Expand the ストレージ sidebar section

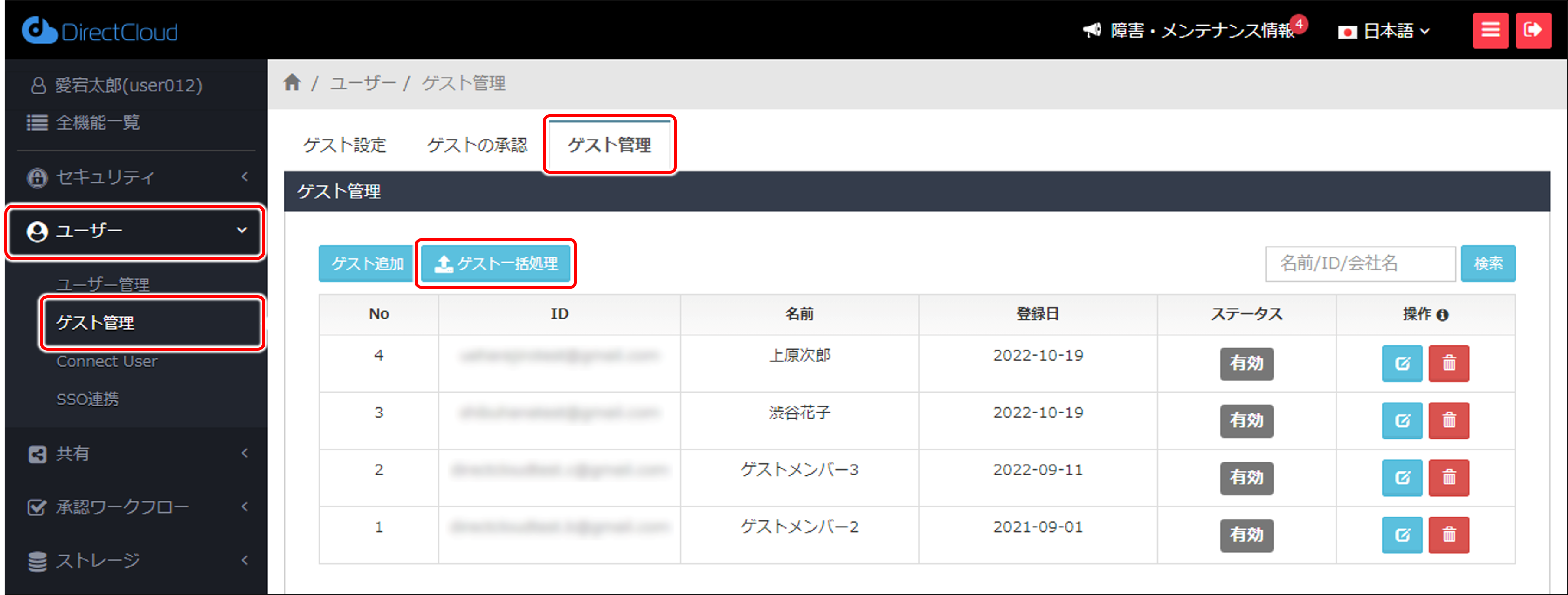coord(134,560)
